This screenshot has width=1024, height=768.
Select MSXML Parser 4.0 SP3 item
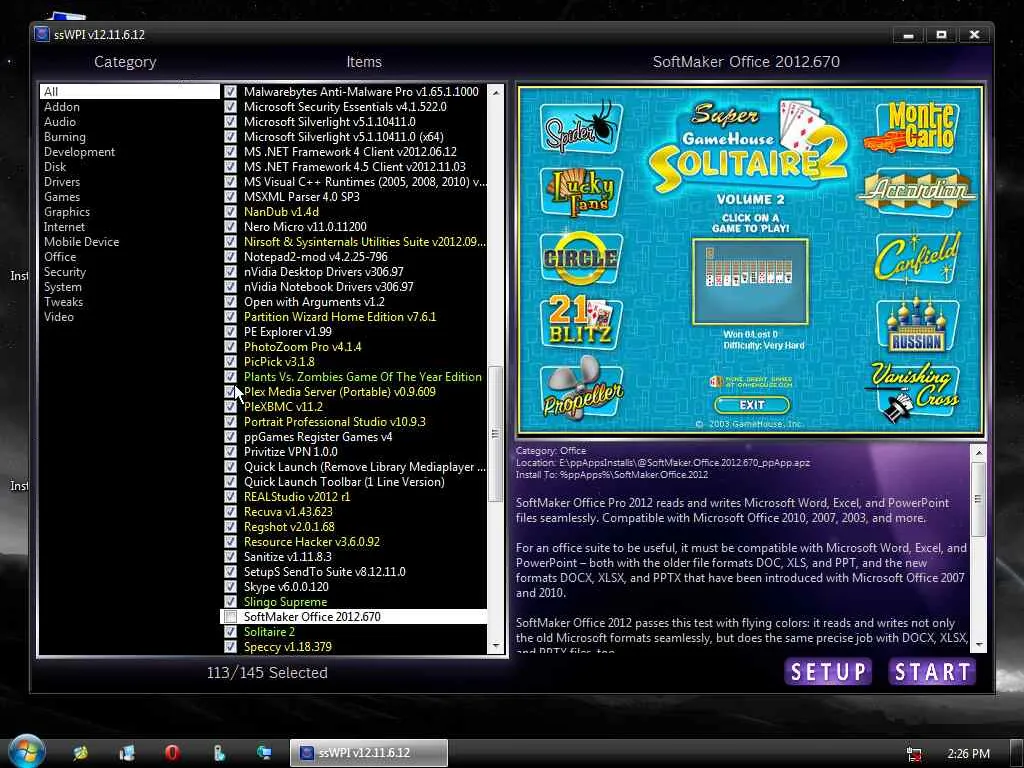pos(302,197)
